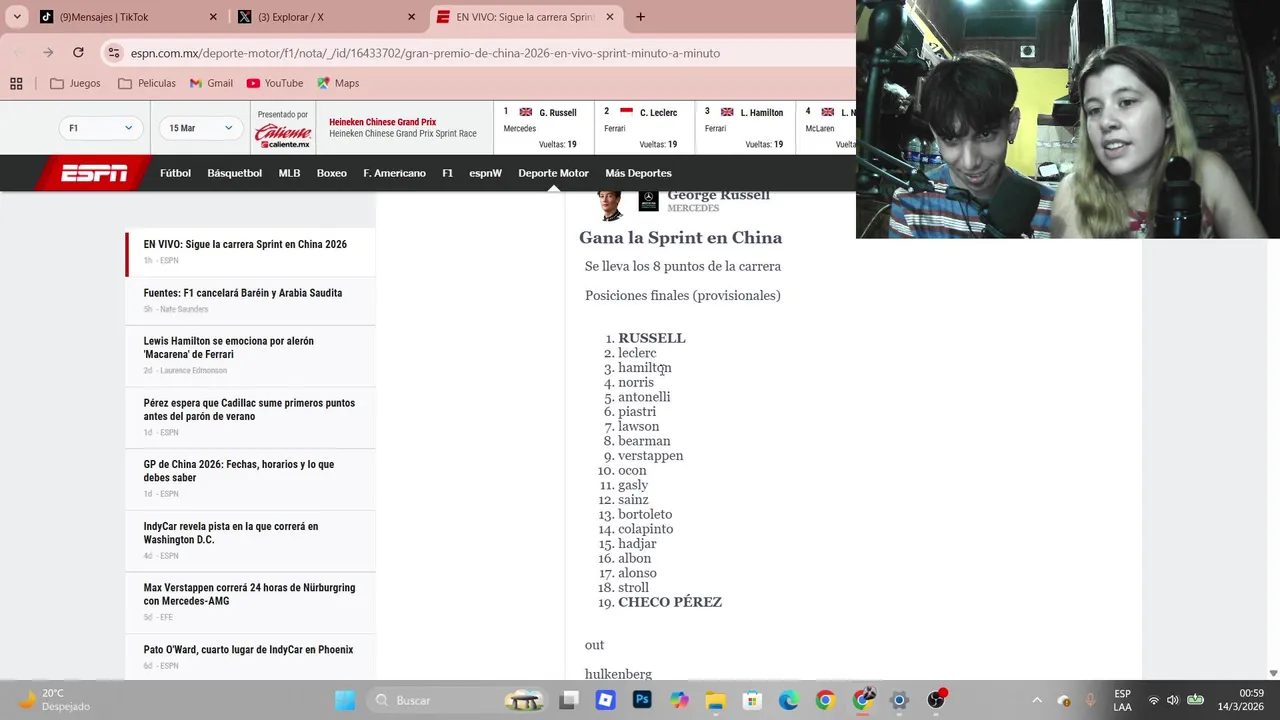
Task: Close the Explorar / X tab
Action: [411, 16]
